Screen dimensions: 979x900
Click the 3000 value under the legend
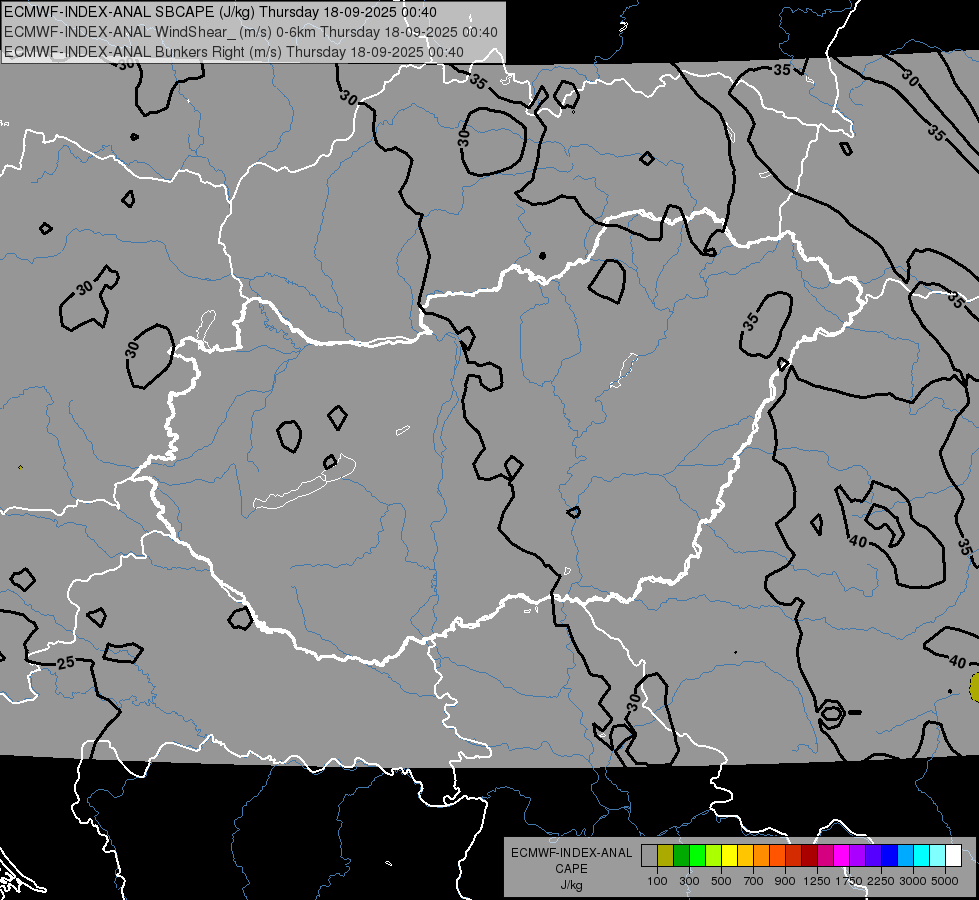tap(913, 881)
